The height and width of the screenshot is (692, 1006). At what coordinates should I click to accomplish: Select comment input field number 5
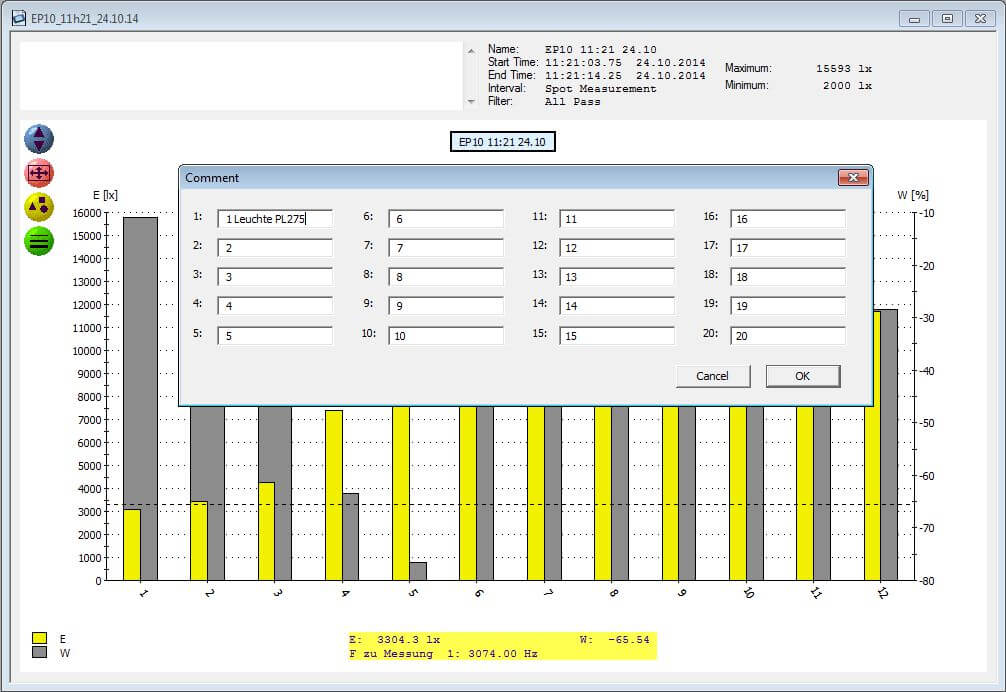tap(274, 336)
